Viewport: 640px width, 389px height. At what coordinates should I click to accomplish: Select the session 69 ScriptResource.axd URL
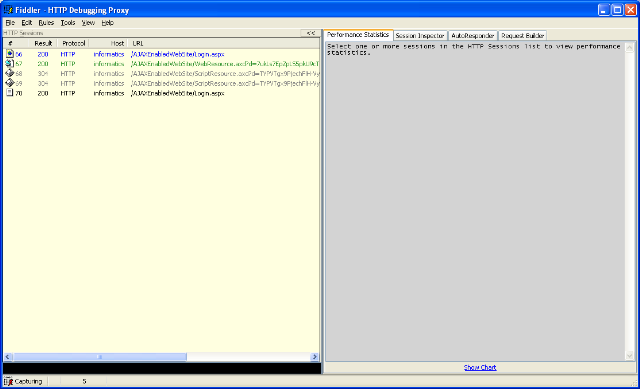tap(225, 84)
